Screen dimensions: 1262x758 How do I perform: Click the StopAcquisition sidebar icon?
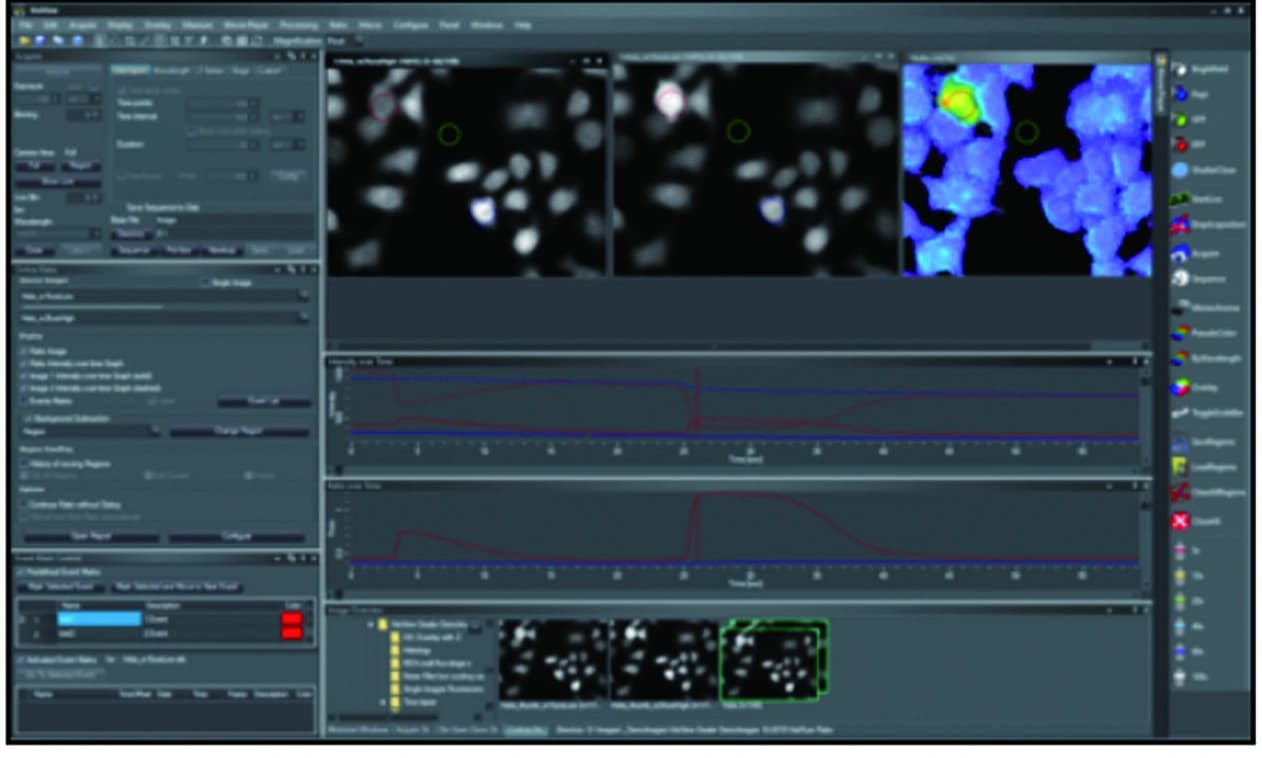pyautogui.click(x=1181, y=225)
